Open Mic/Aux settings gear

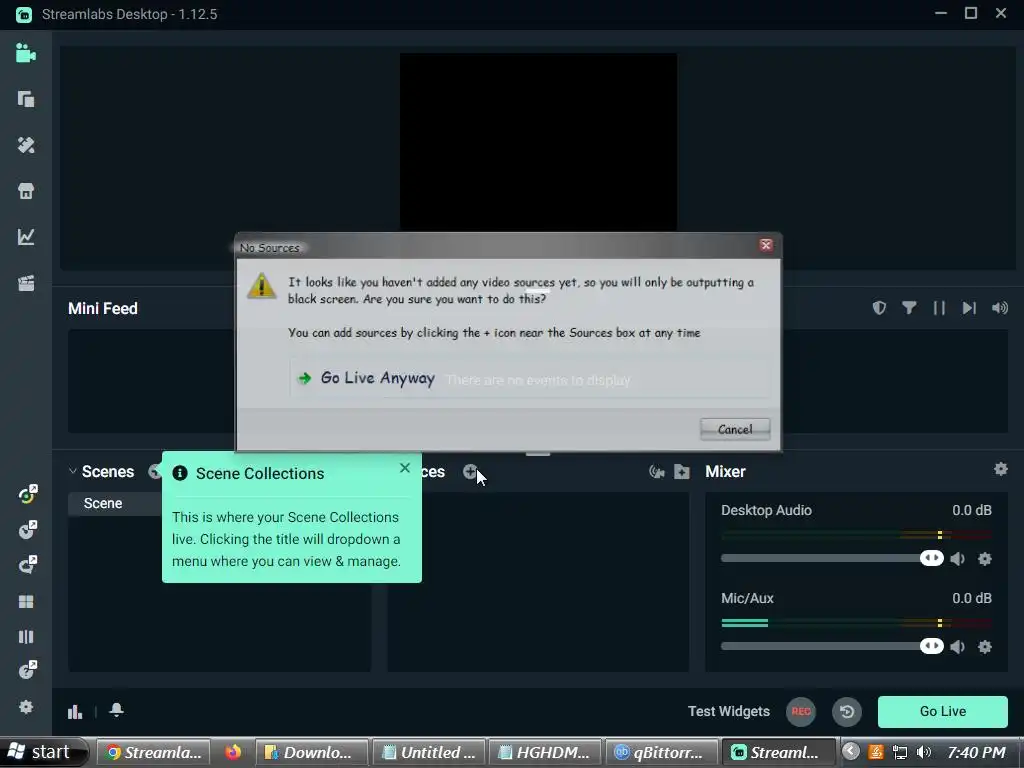985,647
